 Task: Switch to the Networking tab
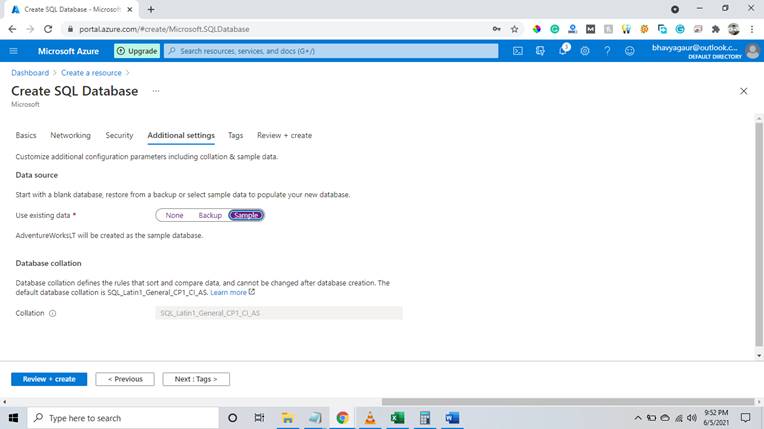tap(71, 136)
